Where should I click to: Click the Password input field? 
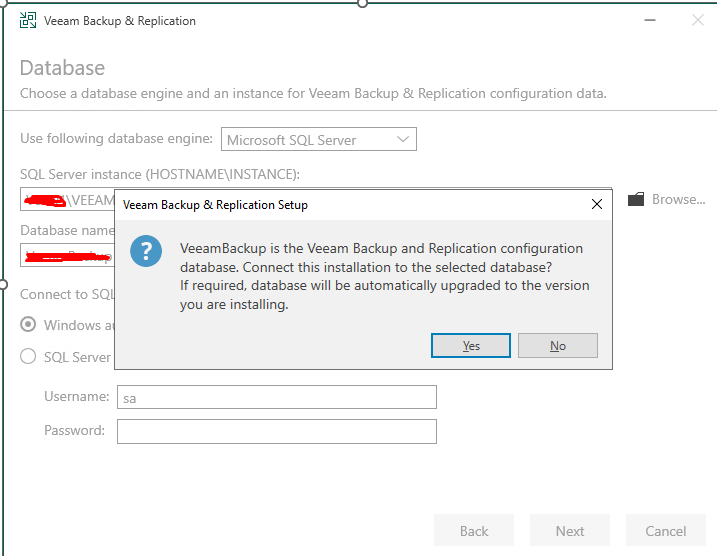click(x=277, y=432)
